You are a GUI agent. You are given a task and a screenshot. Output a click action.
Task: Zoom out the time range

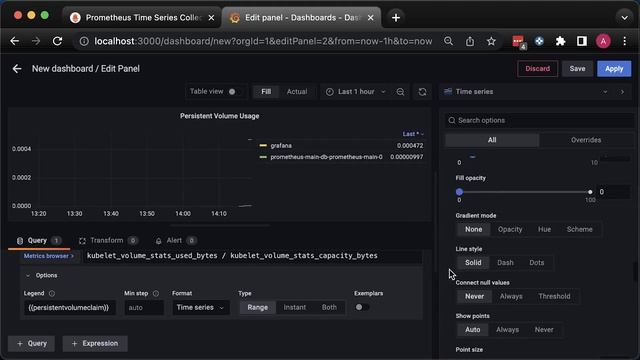[x=400, y=92]
